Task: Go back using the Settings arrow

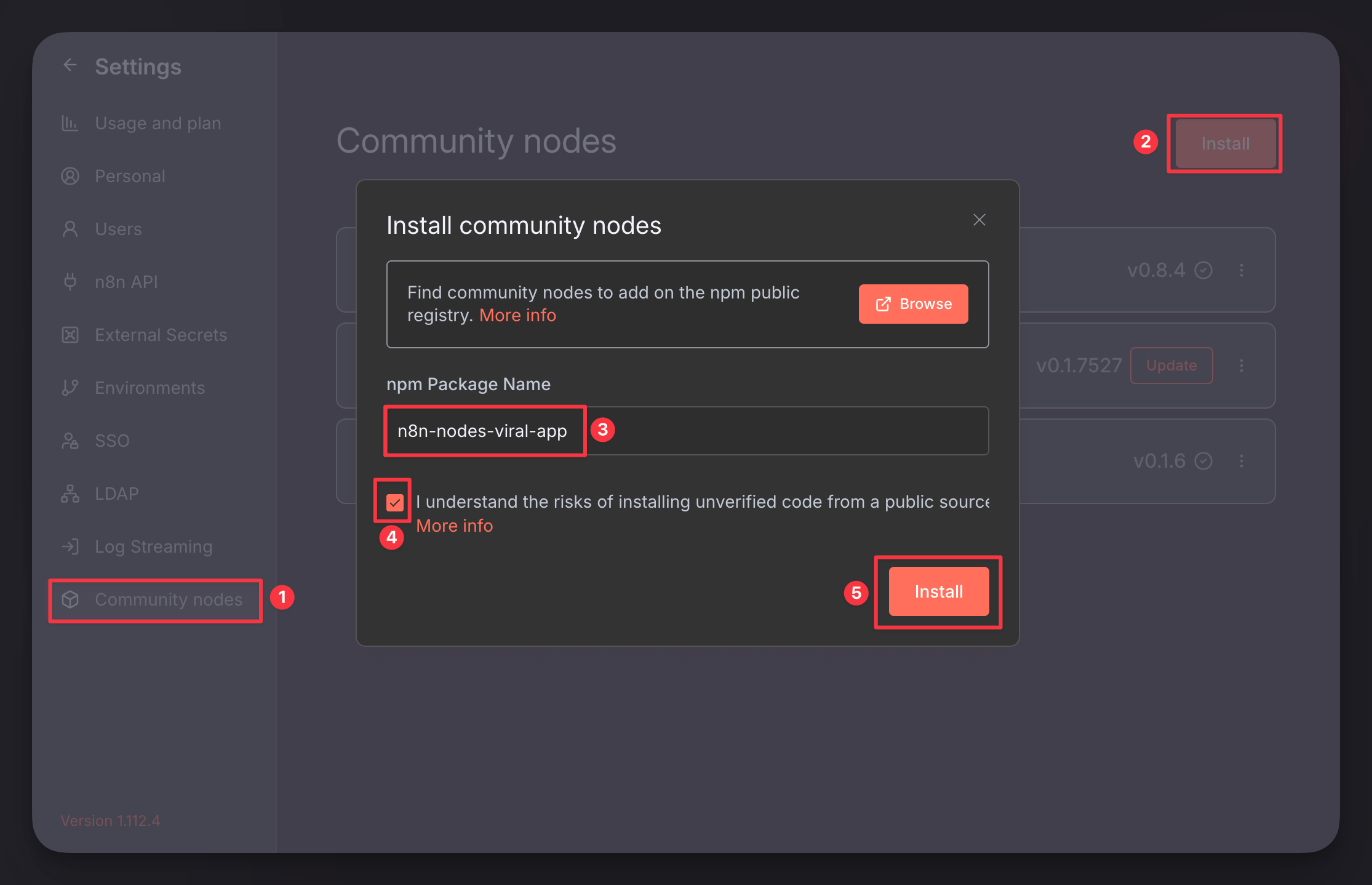Action: tap(70, 65)
